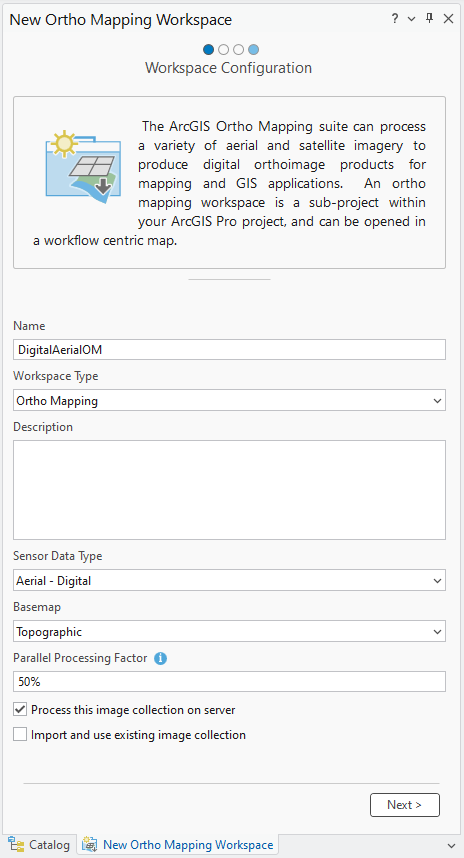Enable Import and use existing image collection

pyautogui.click(x=20, y=735)
